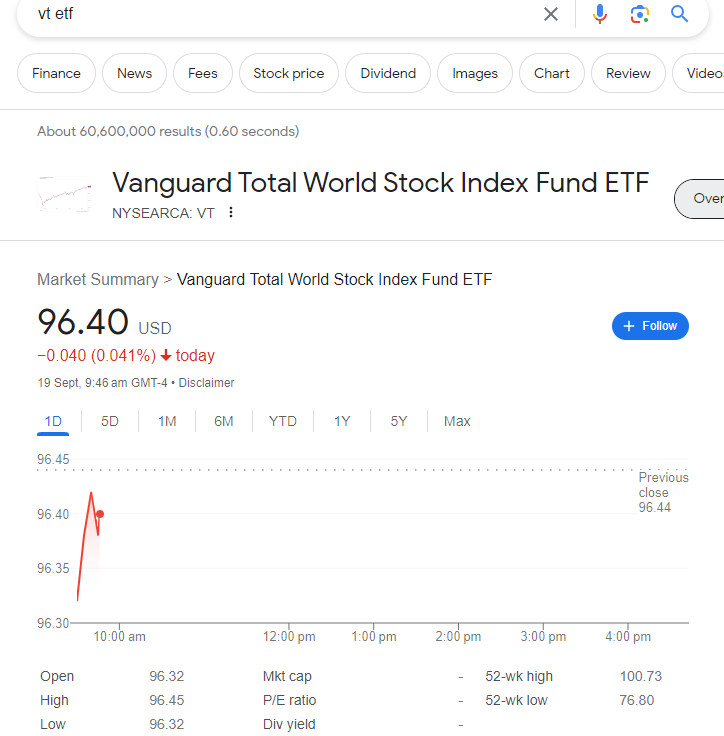Image resolution: width=724 pixels, height=736 pixels.
Task: Select the News filter chip
Action: pyautogui.click(x=134, y=73)
